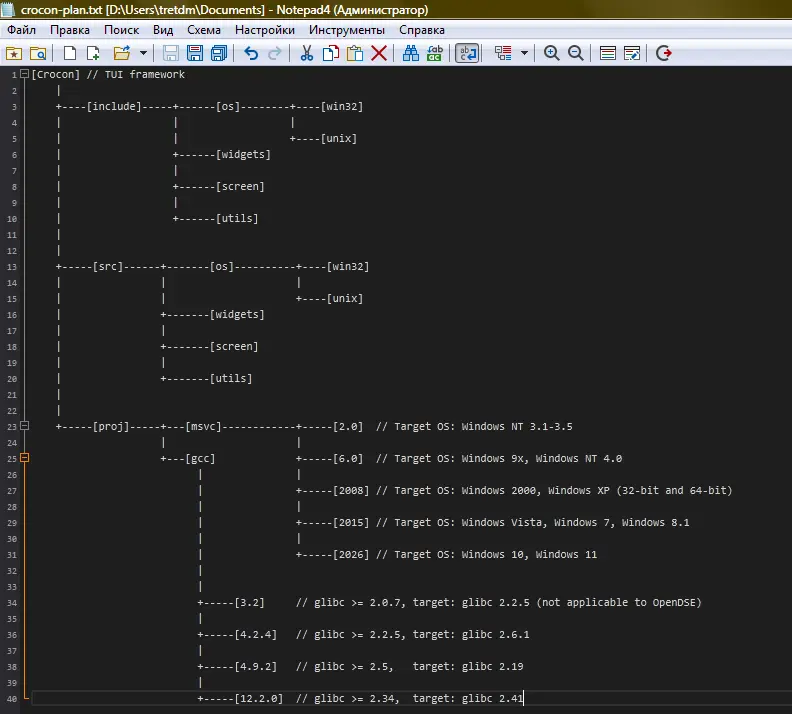
Task: Open a file with the folder icon
Action: pyautogui.click(x=122, y=53)
